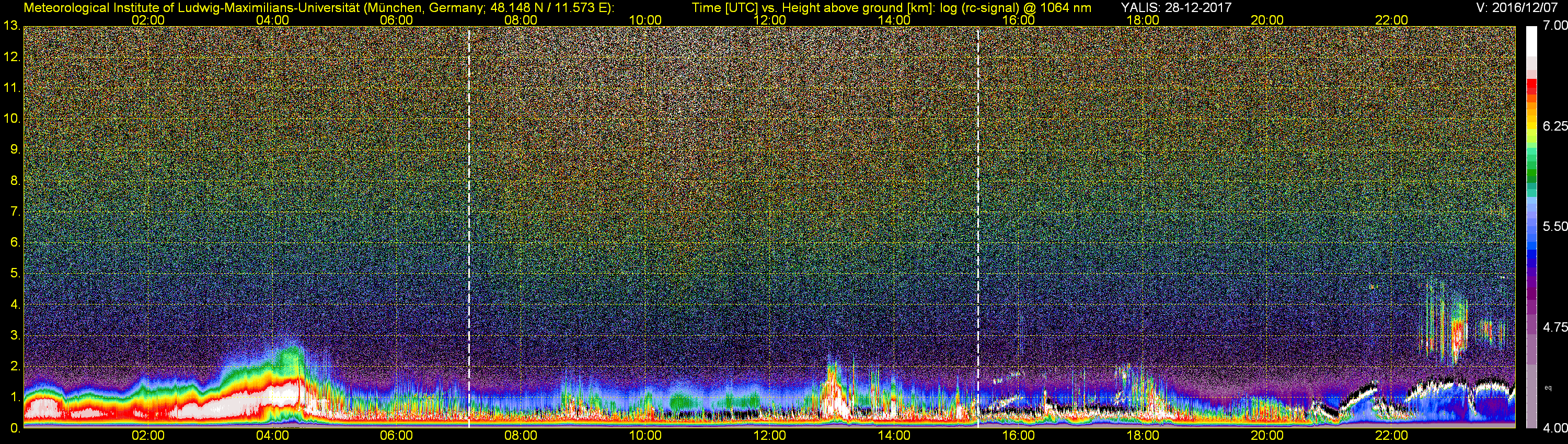Click the 4.00 color scale value
The height and width of the screenshot is (444, 1568).
(x=1554, y=428)
